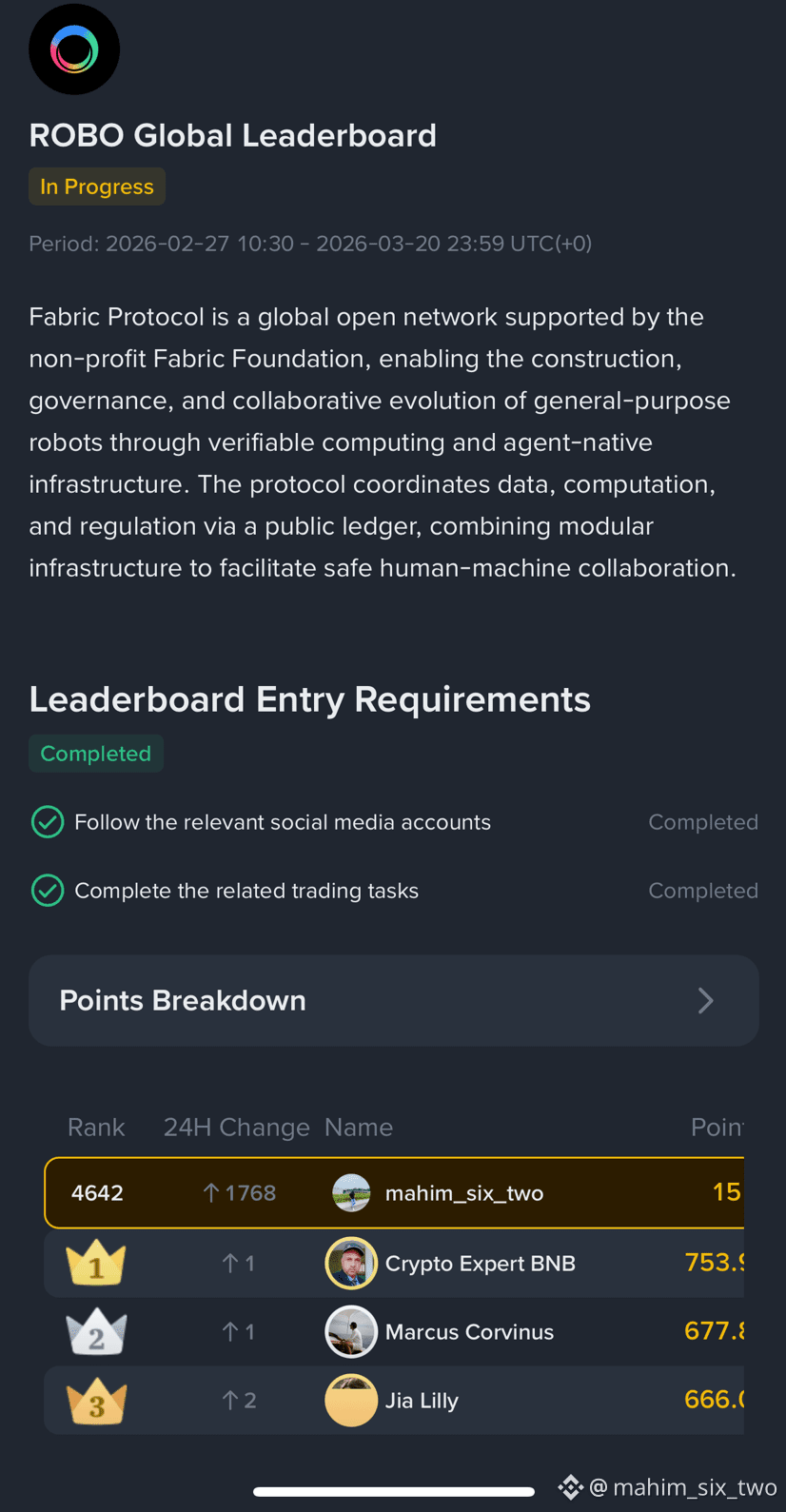This screenshot has height=1512, width=786.
Task: Open Marcus Corvinus profile picture
Action: [x=351, y=1331]
